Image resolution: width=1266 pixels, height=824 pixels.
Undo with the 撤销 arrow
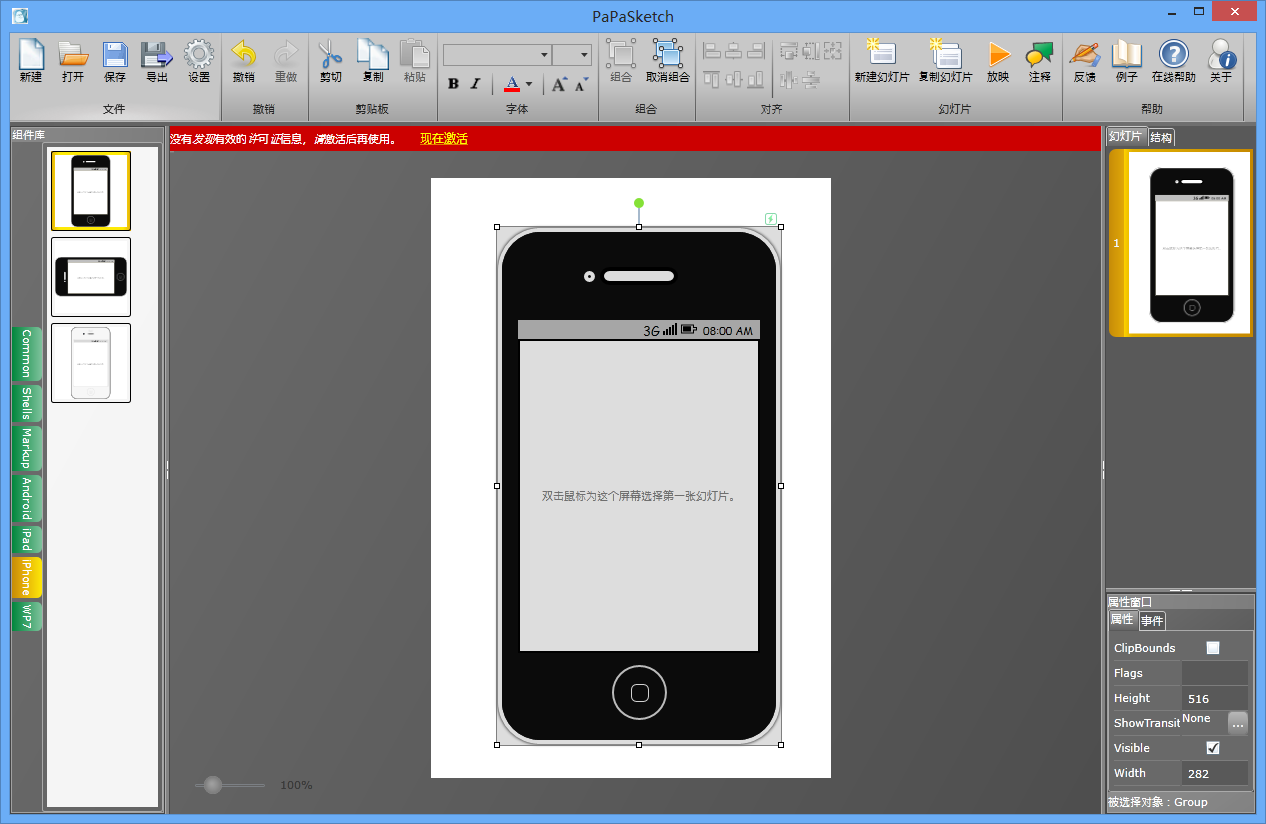[x=243, y=61]
